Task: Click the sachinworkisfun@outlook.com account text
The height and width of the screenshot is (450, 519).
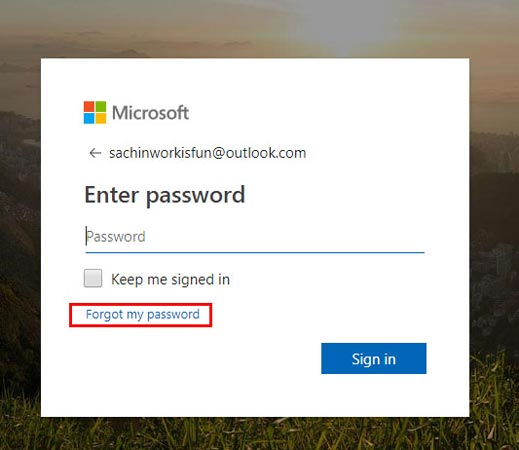Action: click(x=207, y=153)
